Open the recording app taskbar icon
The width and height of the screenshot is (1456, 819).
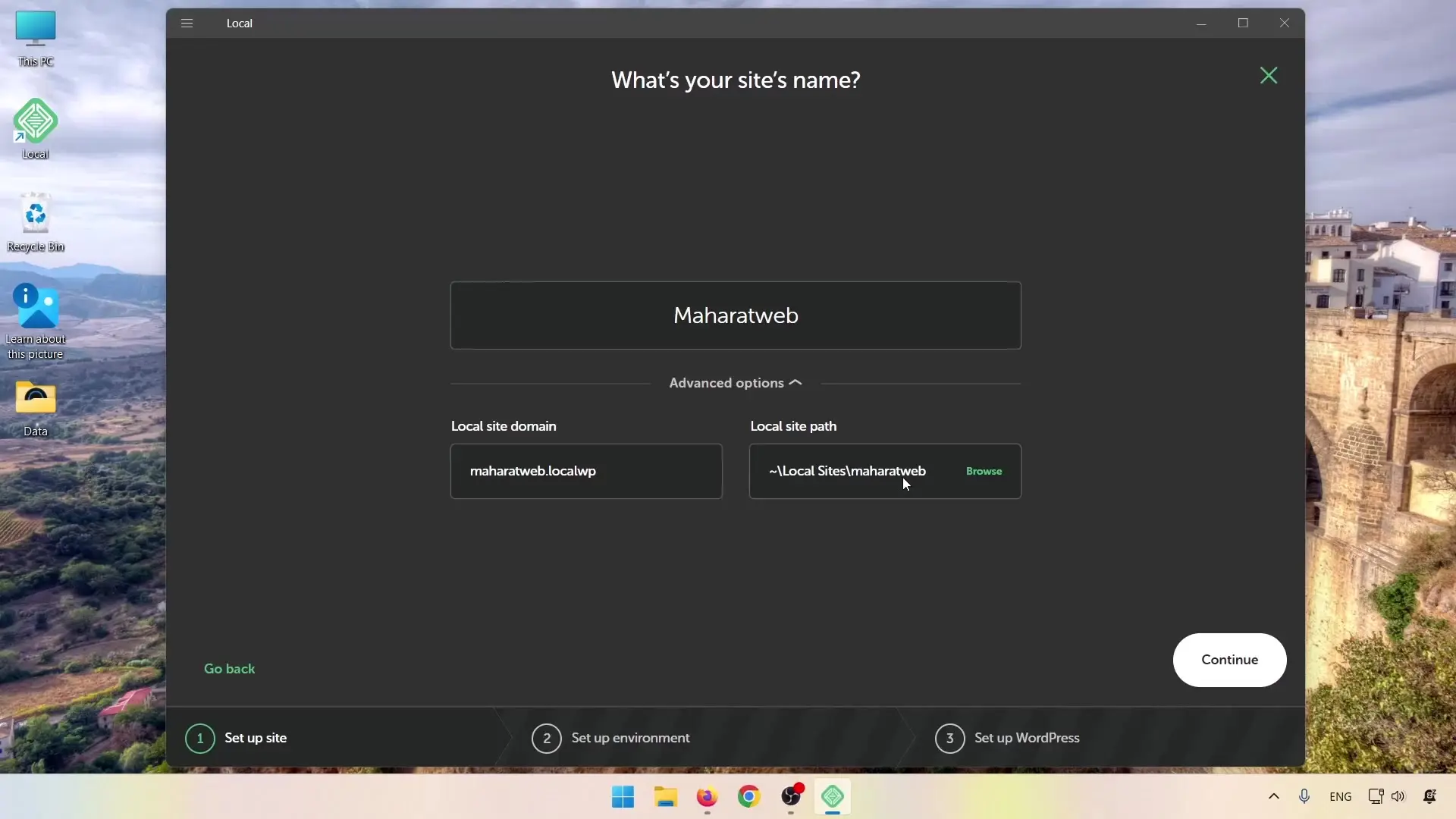pos(791,797)
